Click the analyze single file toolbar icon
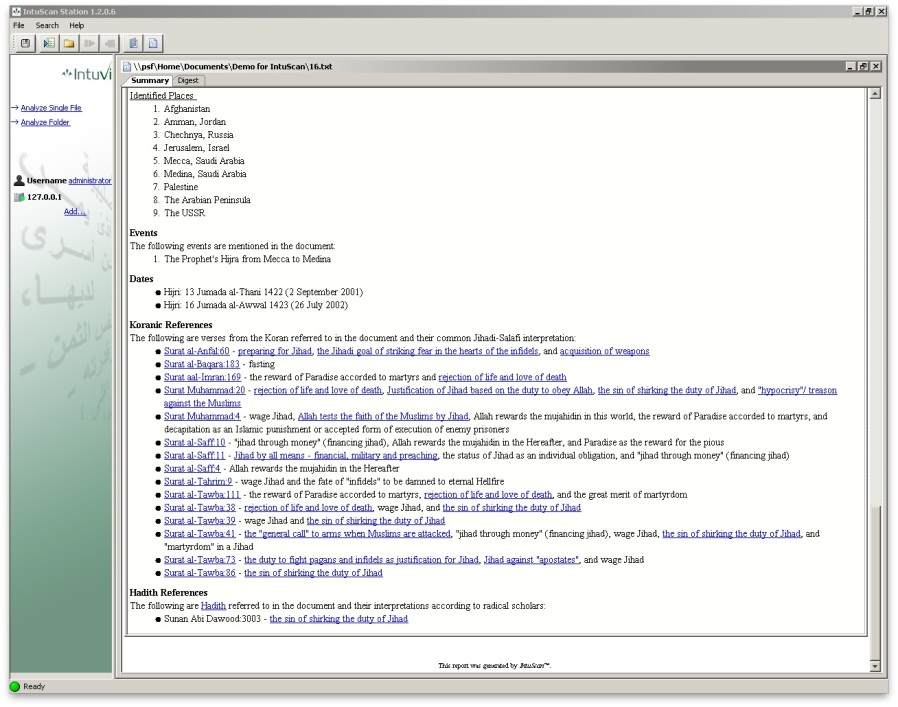Image resolution: width=898 pixels, height=707 pixels. coord(49,43)
